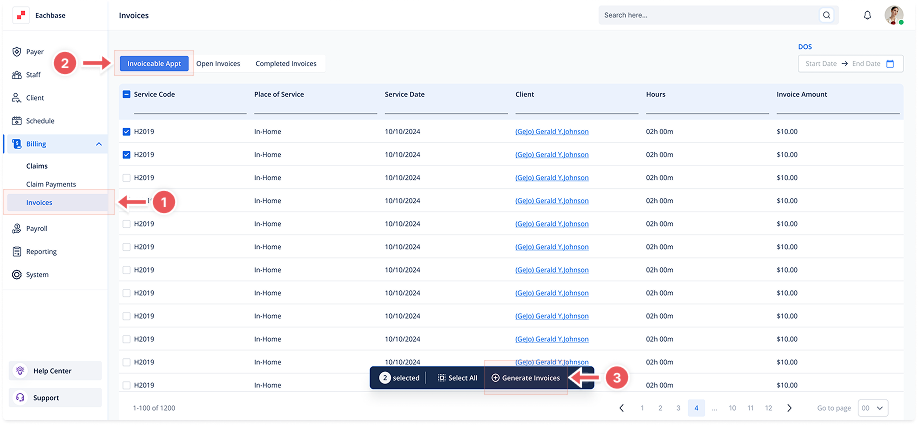This screenshot has width=918, height=425.
Task: Open the Schedule calendar icon in sidebar
Action: [17, 121]
